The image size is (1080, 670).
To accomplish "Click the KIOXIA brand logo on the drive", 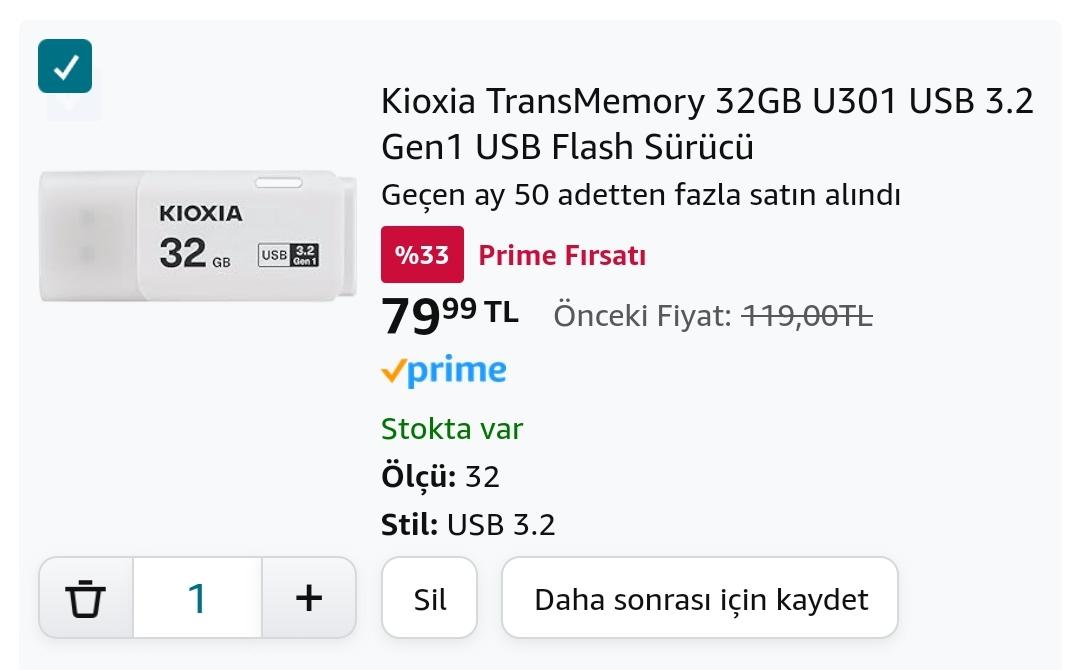I will (x=201, y=213).
